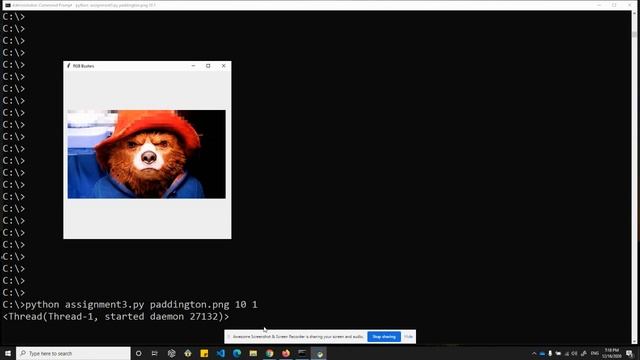Click Hide on the screen-sharing bar

click(x=408, y=337)
